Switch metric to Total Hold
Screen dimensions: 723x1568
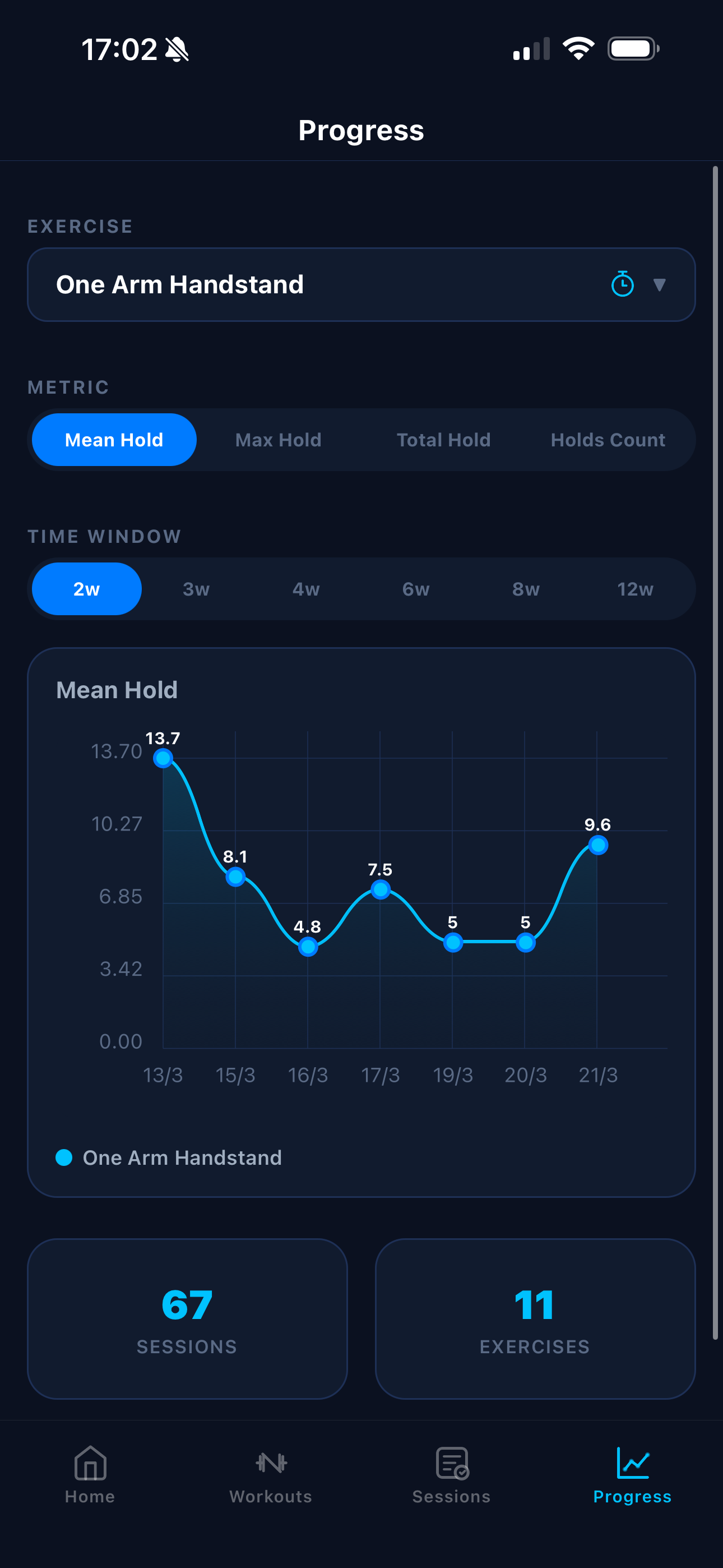click(x=443, y=440)
